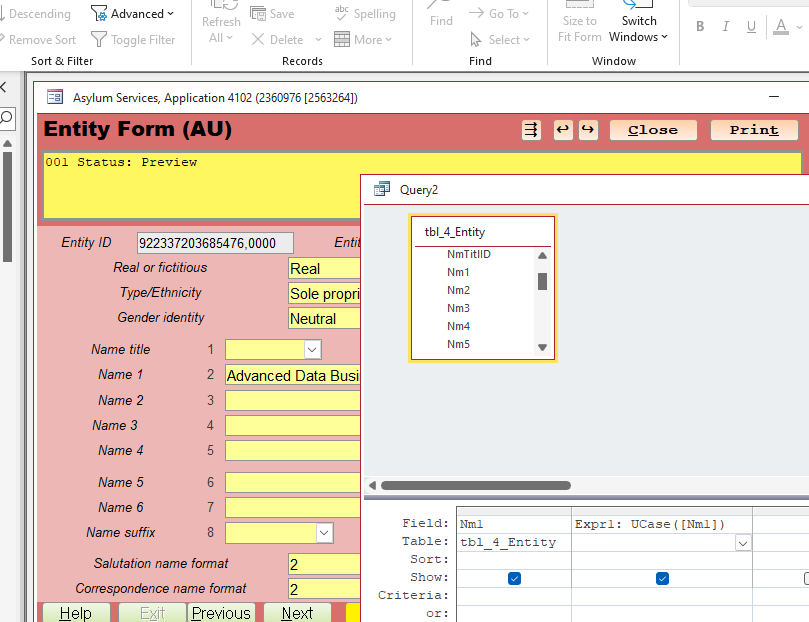Toggle Bold text formatting
809x622 pixels.
[x=700, y=26]
